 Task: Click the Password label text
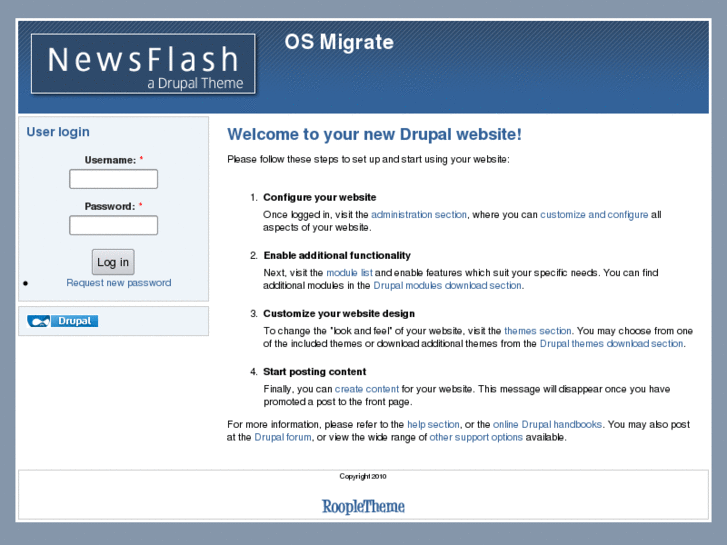coord(110,206)
